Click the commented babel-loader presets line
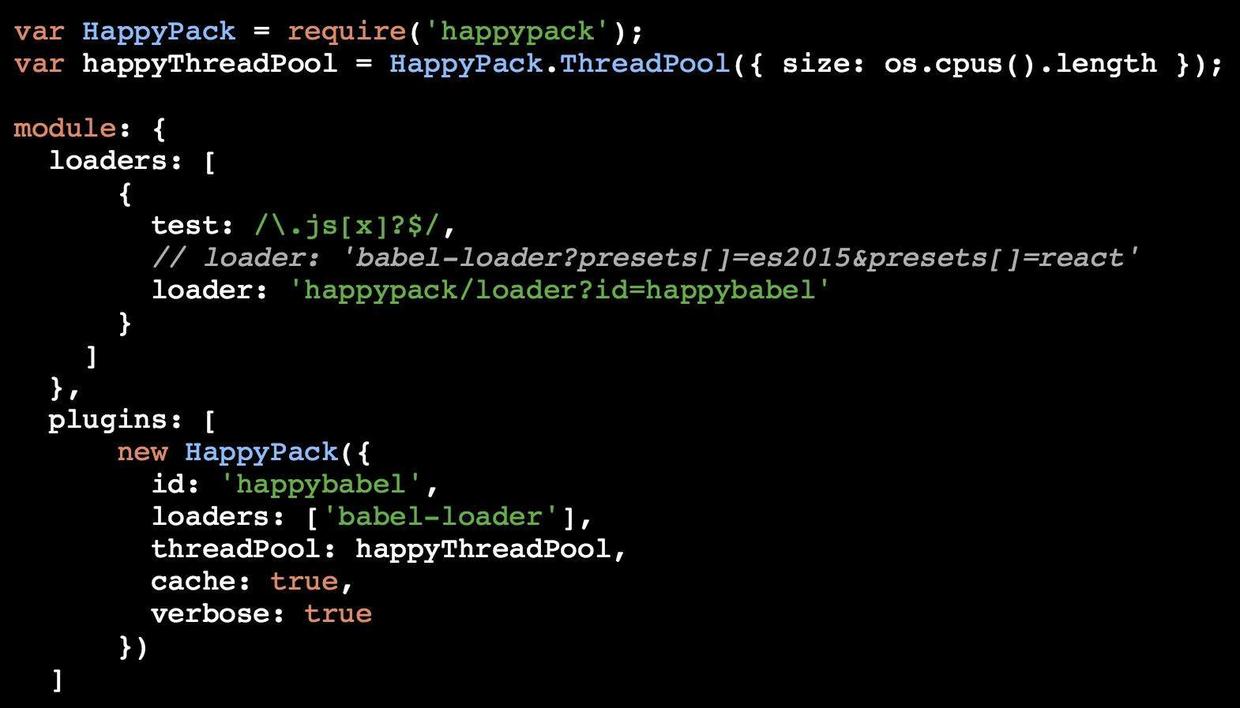This screenshot has height=708, width=1240. click(646, 258)
